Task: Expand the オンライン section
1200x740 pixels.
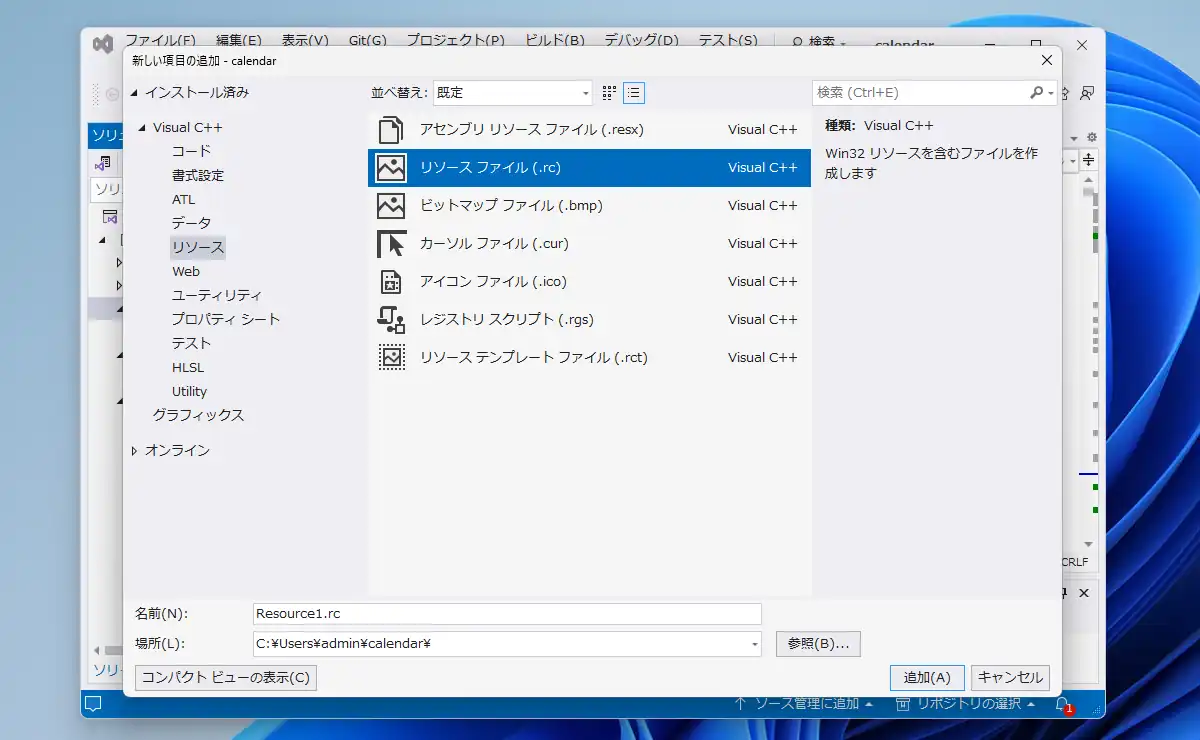Action: pyautogui.click(x=135, y=451)
